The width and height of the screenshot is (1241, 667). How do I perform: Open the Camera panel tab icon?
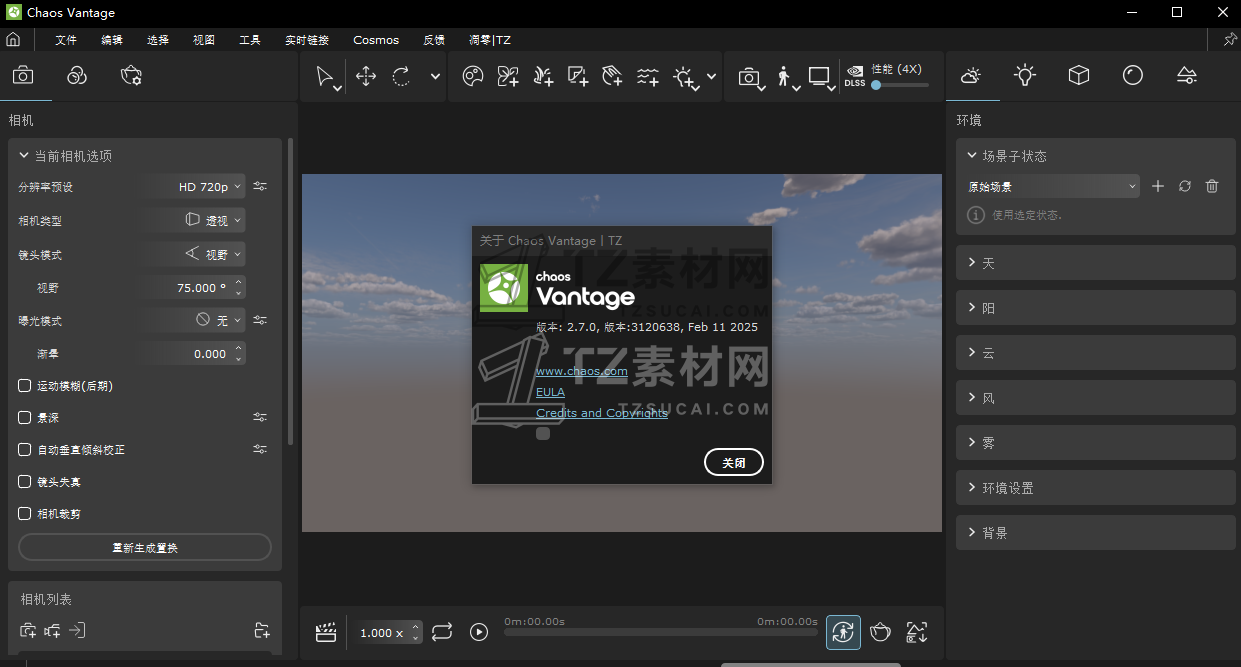pyautogui.click(x=23, y=75)
